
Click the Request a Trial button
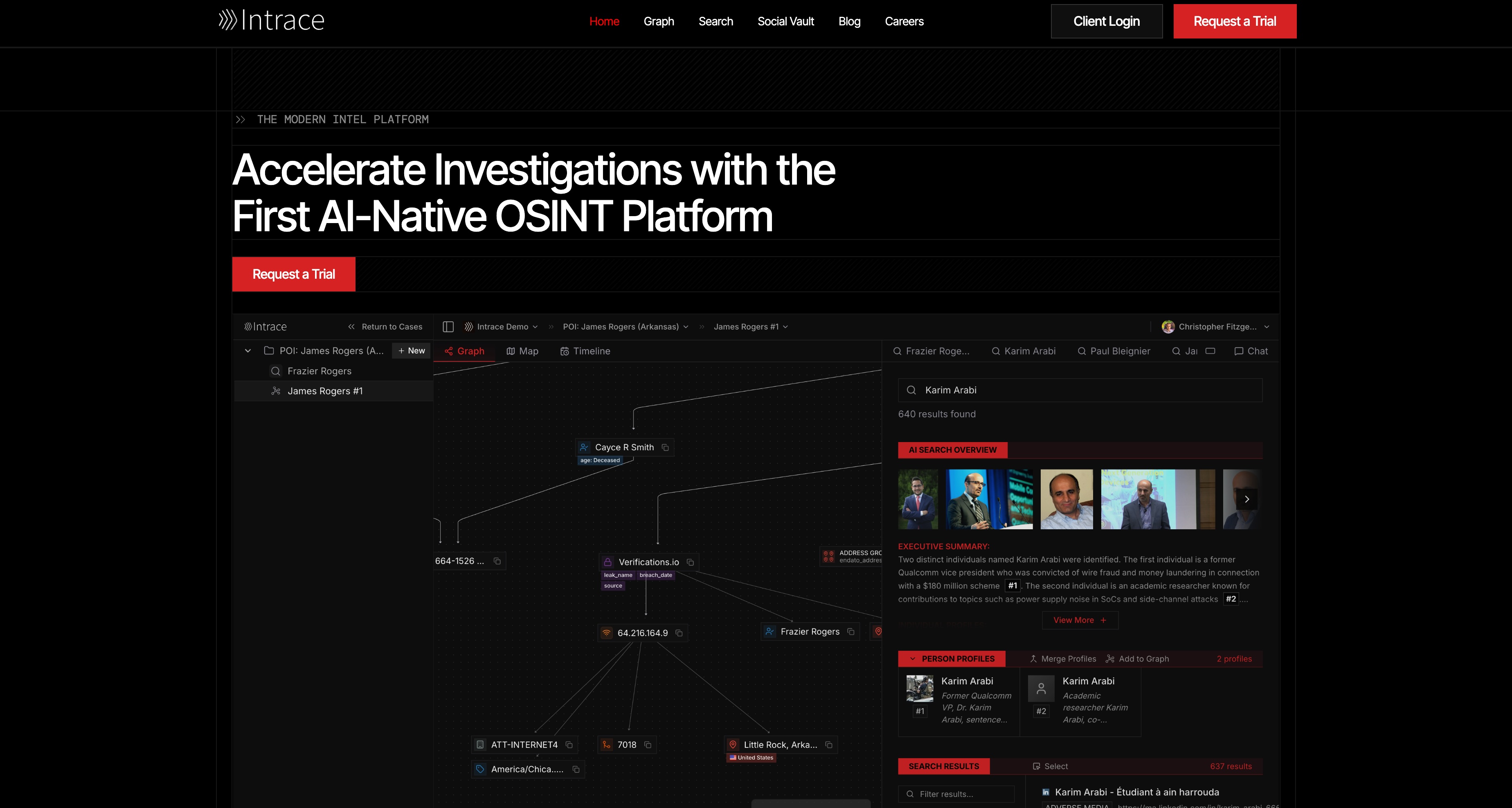pyautogui.click(x=1235, y=21)
